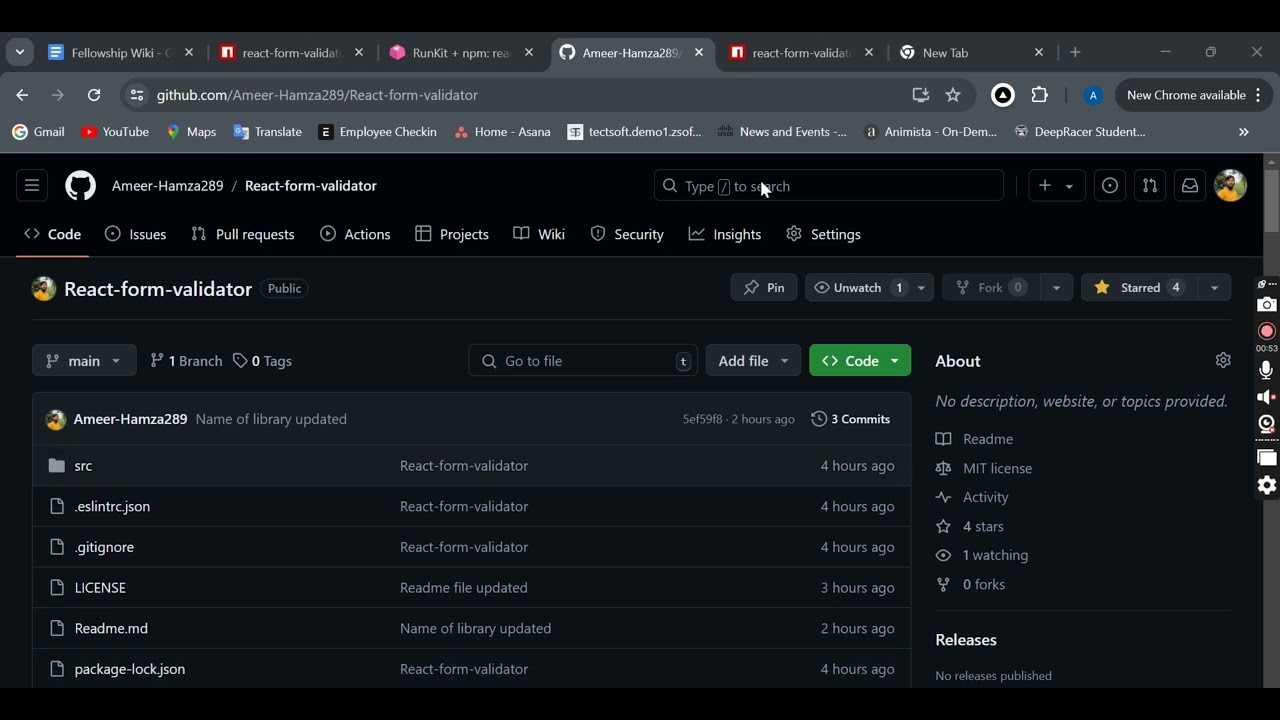Open the Wiki tab
Viewport: 1280px width, 720px height.
[x=540, y=235]
